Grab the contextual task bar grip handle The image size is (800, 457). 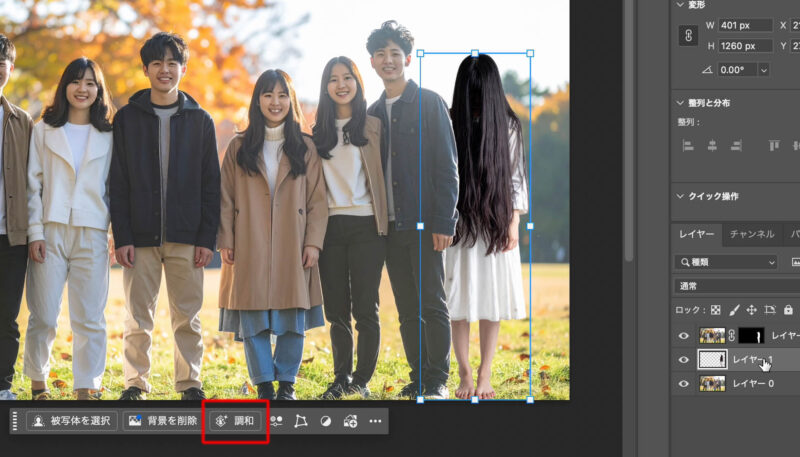point(15,421)
